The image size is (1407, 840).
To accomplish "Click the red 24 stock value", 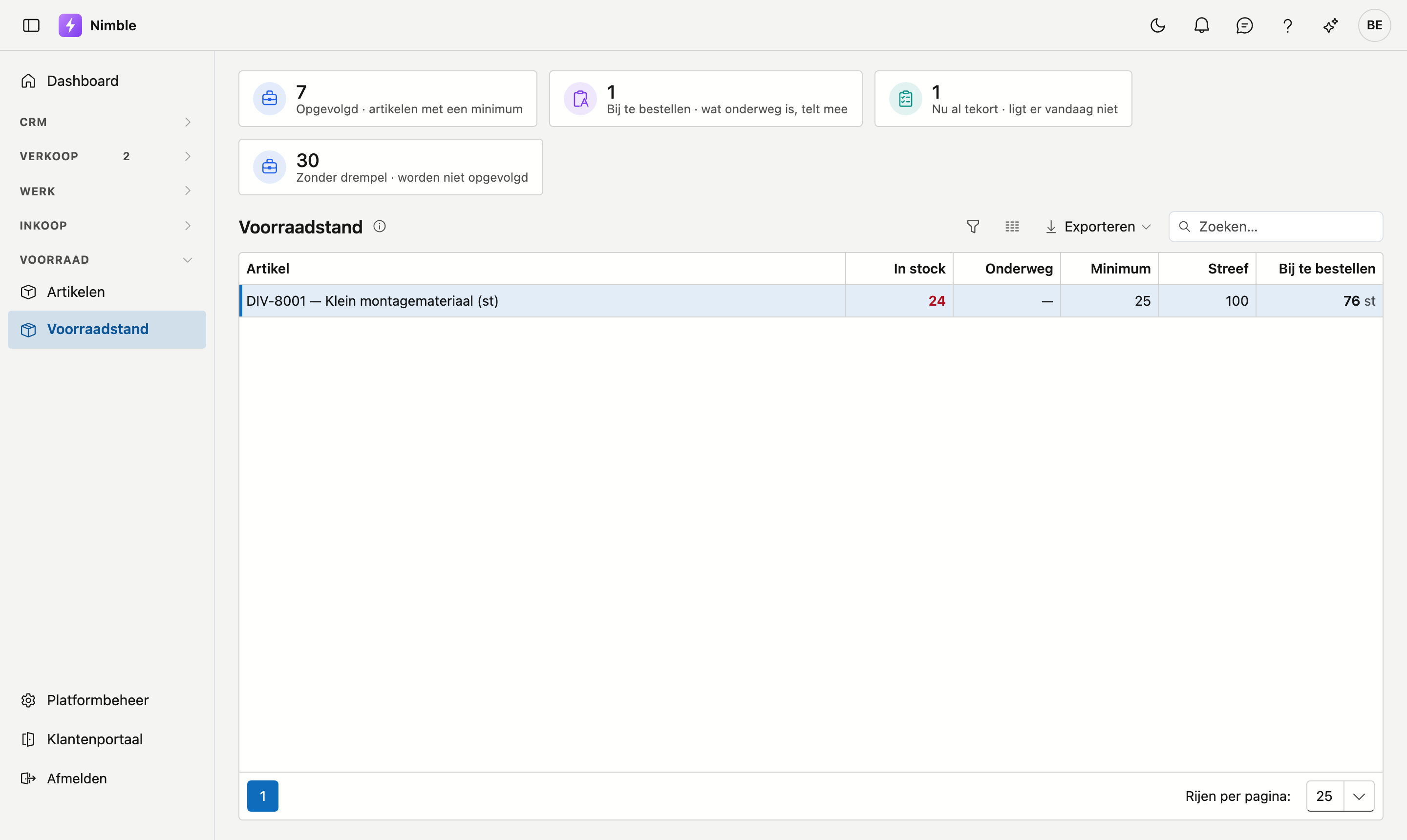I will tap(937, 301).
